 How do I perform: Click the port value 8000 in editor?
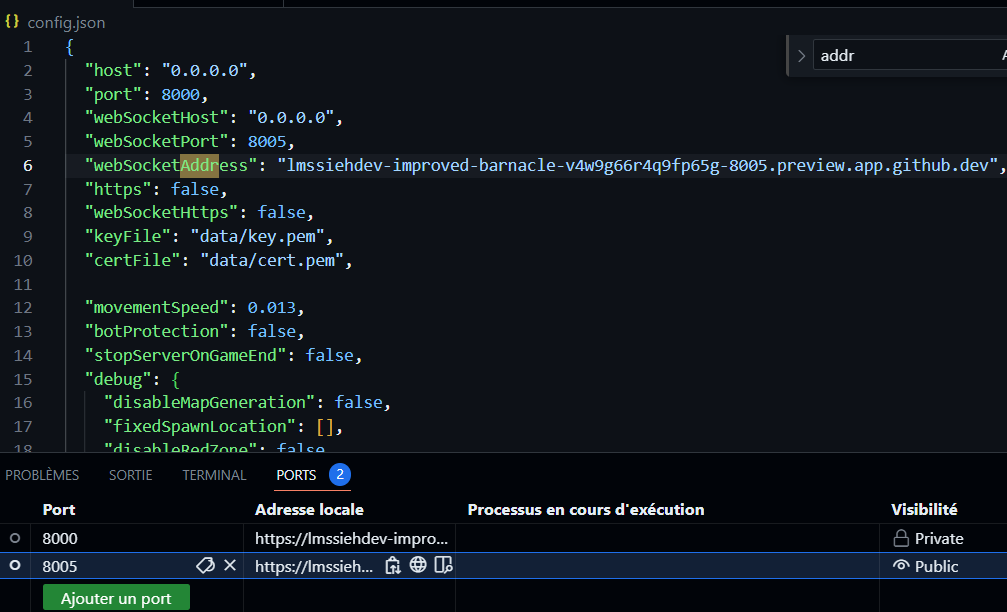180,94
